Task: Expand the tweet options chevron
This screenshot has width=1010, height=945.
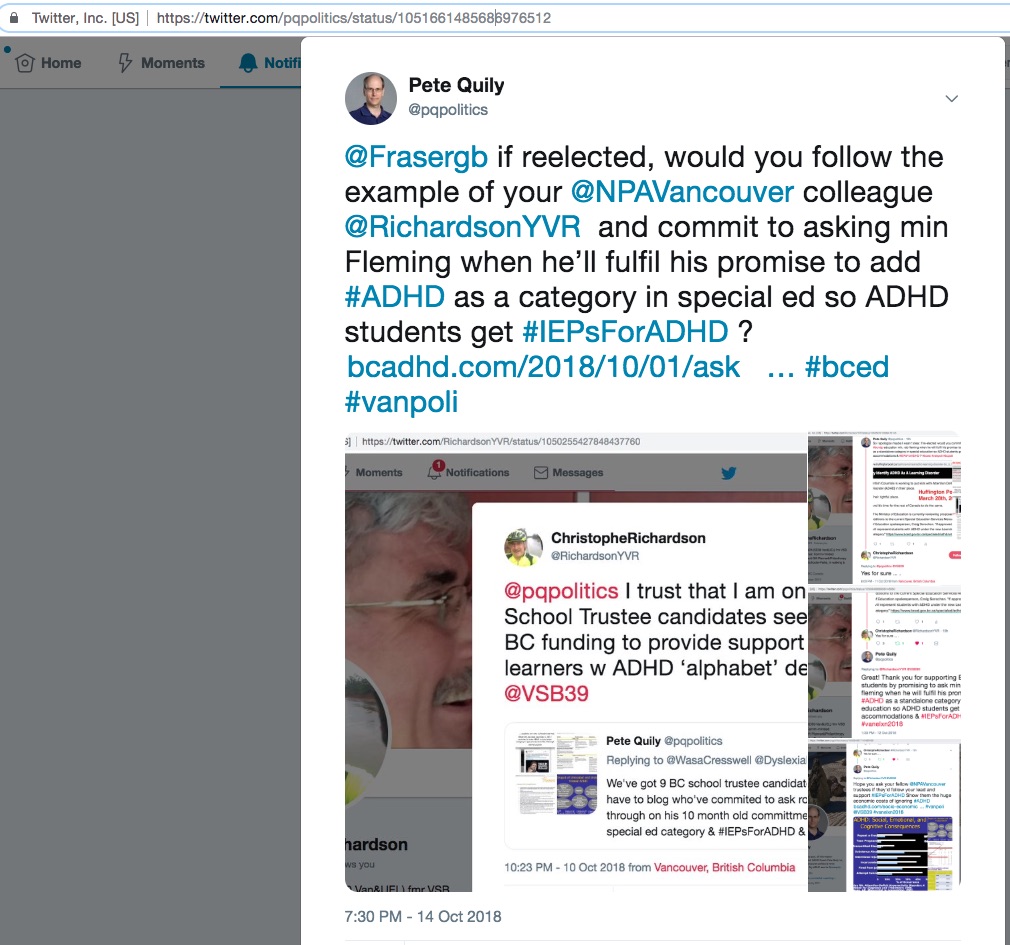Action: 951,99
